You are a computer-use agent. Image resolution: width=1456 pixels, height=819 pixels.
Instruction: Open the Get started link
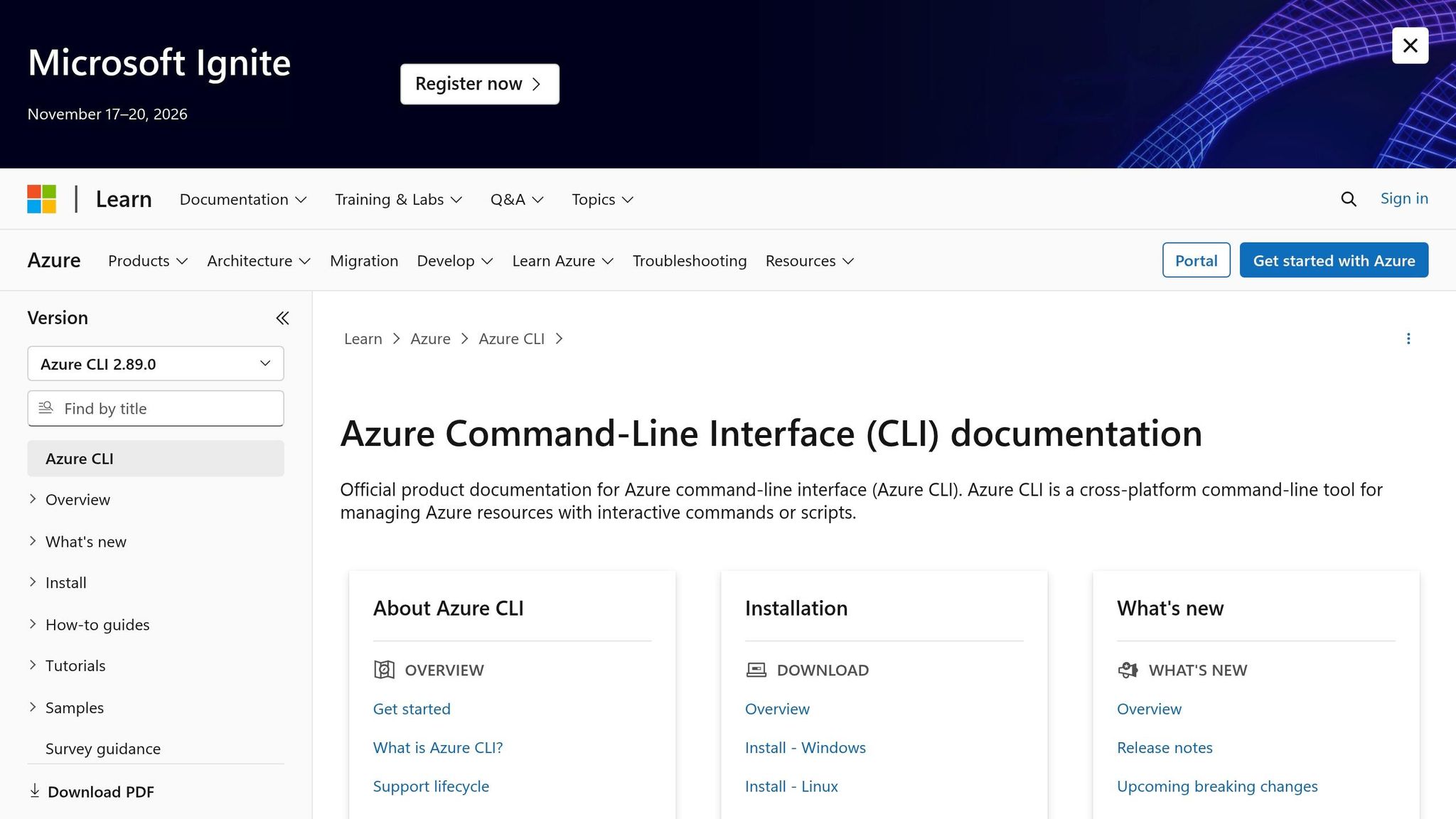(412, 709)
